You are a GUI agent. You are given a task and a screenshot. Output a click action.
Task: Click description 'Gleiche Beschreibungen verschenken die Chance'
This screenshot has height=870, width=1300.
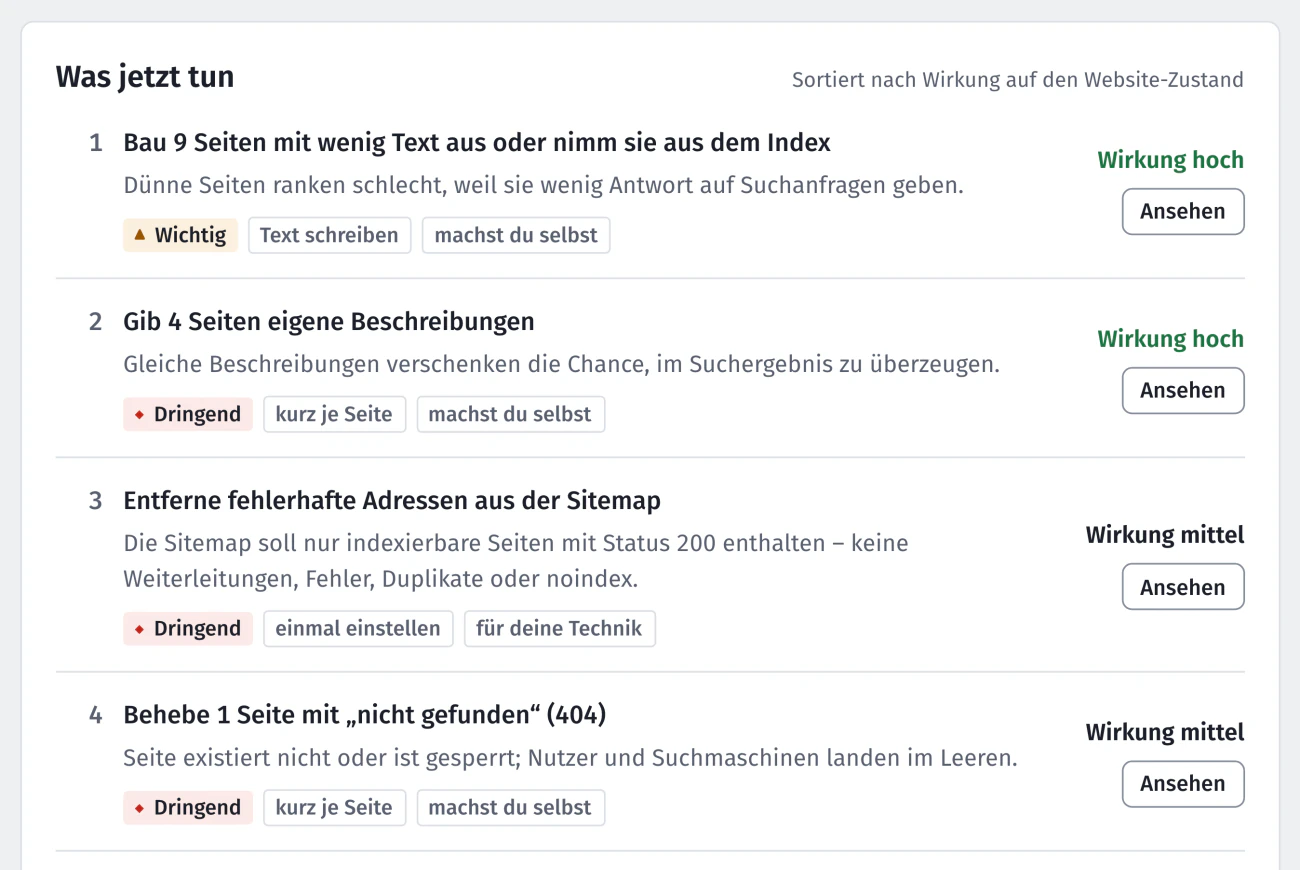(x=561, y=365)
